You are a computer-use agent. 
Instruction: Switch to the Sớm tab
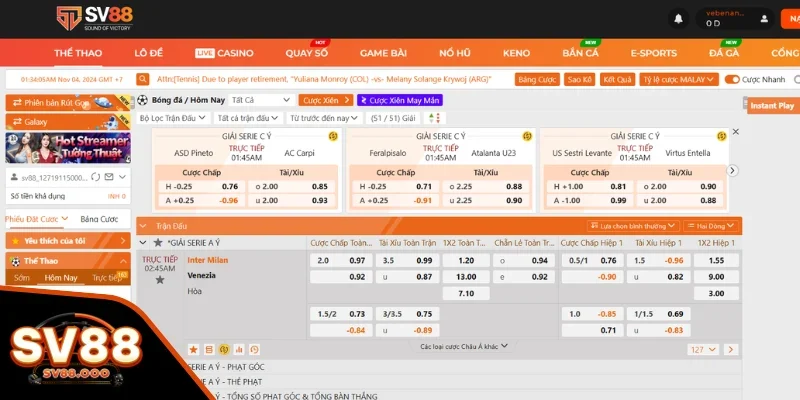pyautogui.click(x=22, y=278)
